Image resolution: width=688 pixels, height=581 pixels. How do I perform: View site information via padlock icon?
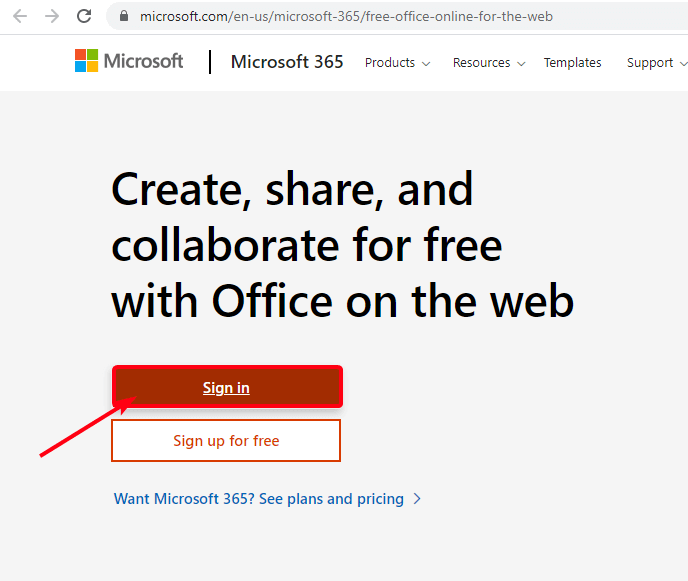124,16
